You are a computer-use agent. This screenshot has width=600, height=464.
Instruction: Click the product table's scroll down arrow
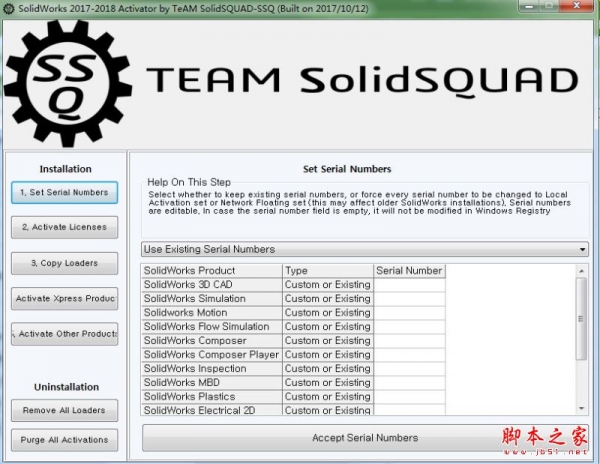(581, 409)
